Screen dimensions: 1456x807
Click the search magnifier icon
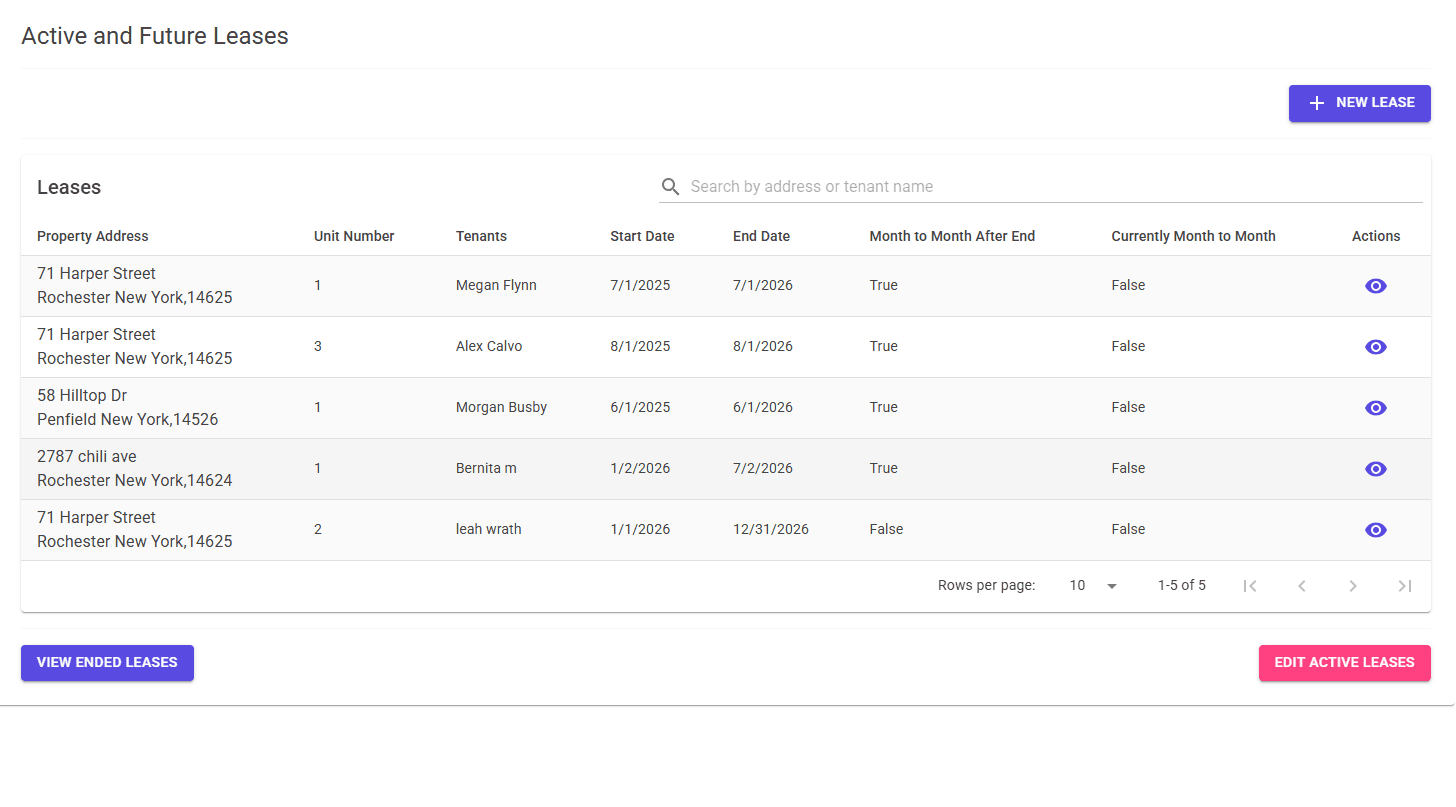[x=670, y=187]
